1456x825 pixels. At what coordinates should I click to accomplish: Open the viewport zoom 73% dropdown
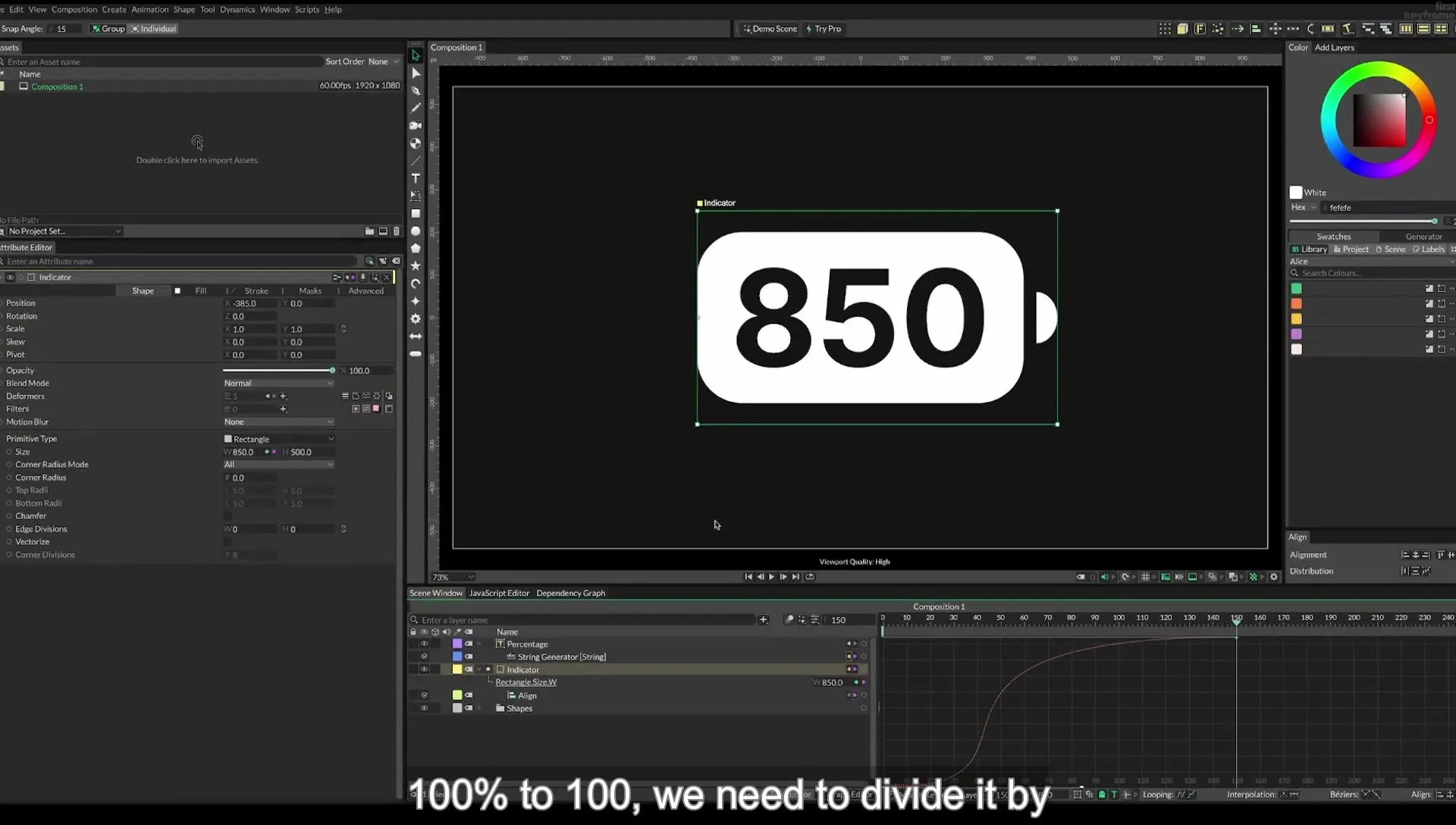(453, 577)
